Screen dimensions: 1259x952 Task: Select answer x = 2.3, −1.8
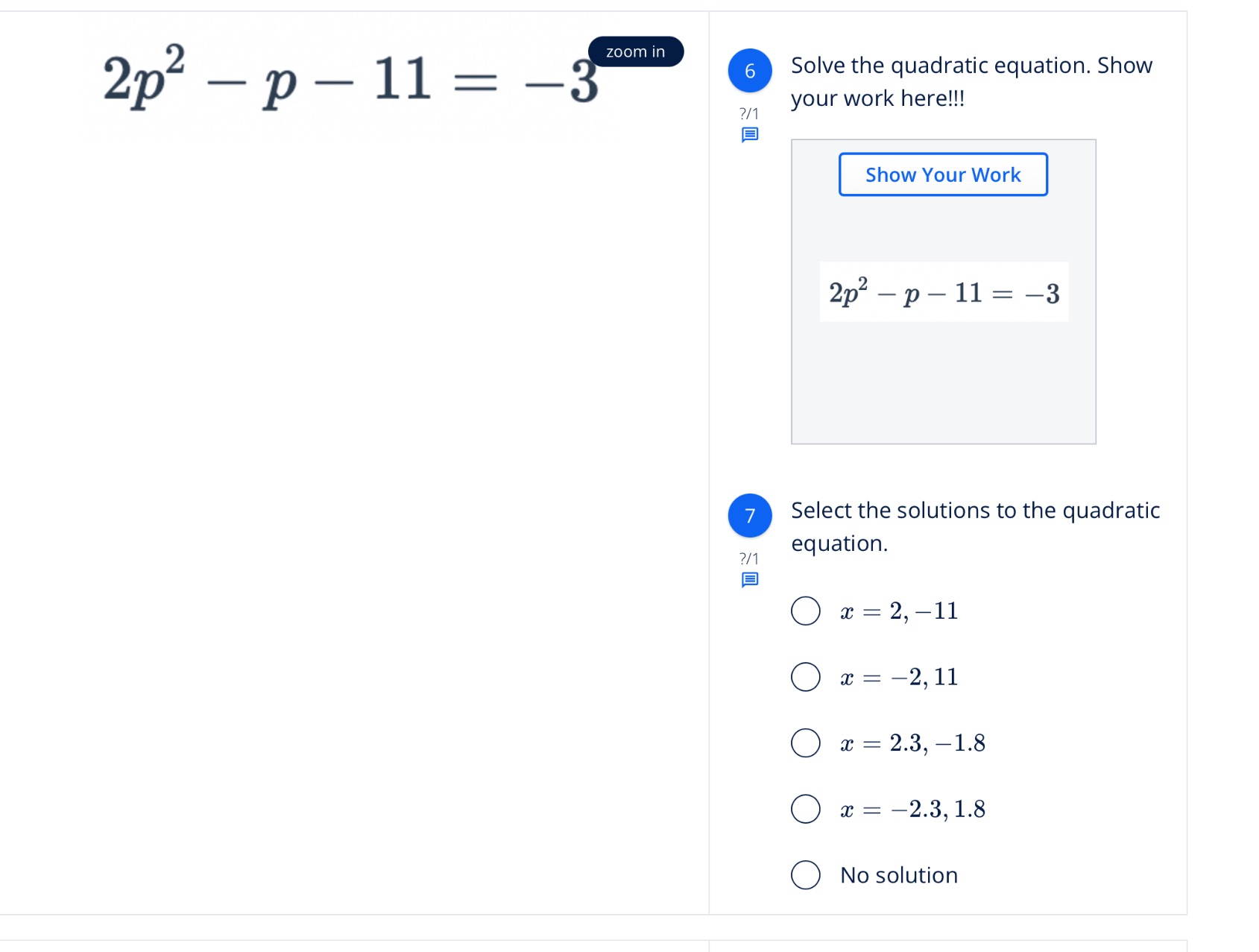coord(805,742)
